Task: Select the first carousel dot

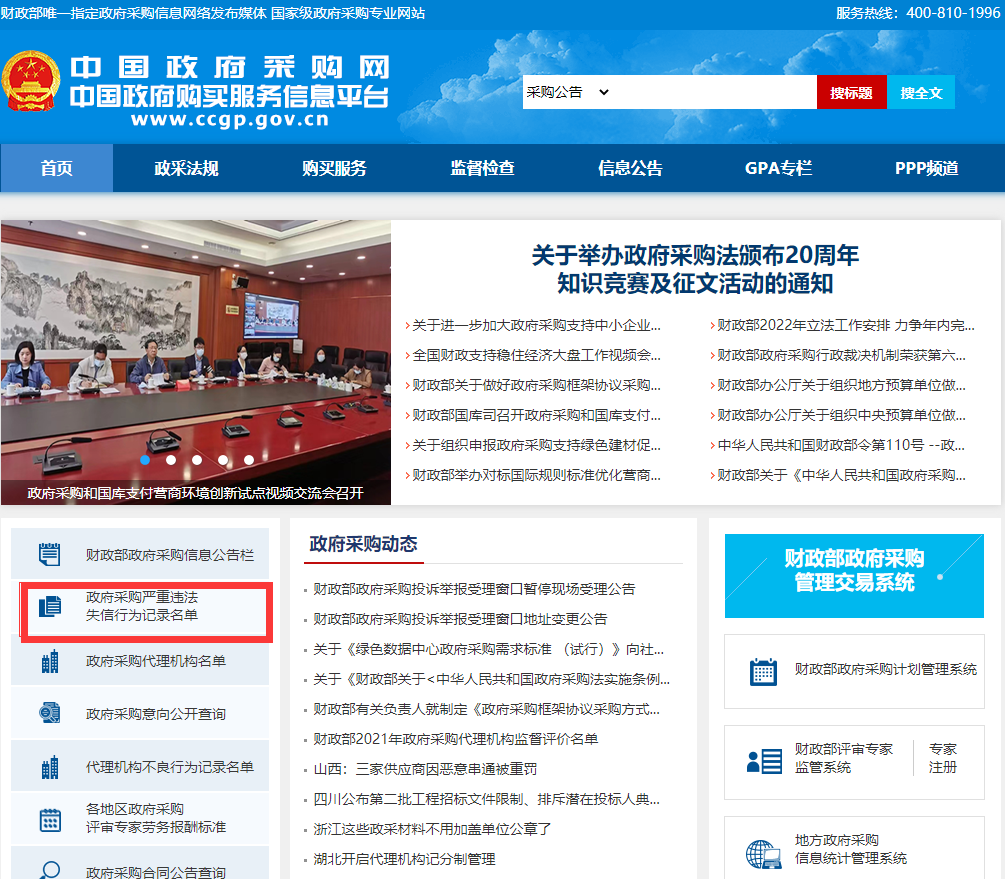Action: [145, 460]
